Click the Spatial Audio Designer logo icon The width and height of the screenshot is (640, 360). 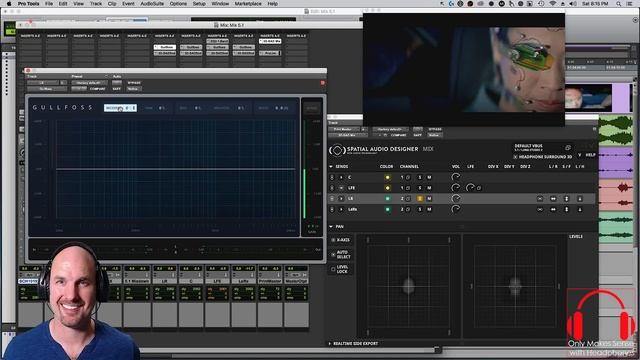(x=337, y=150)
